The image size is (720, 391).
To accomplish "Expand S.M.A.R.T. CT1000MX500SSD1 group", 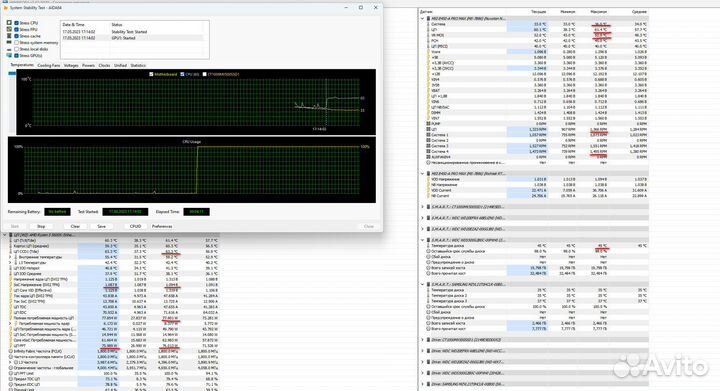I will 422,207.
